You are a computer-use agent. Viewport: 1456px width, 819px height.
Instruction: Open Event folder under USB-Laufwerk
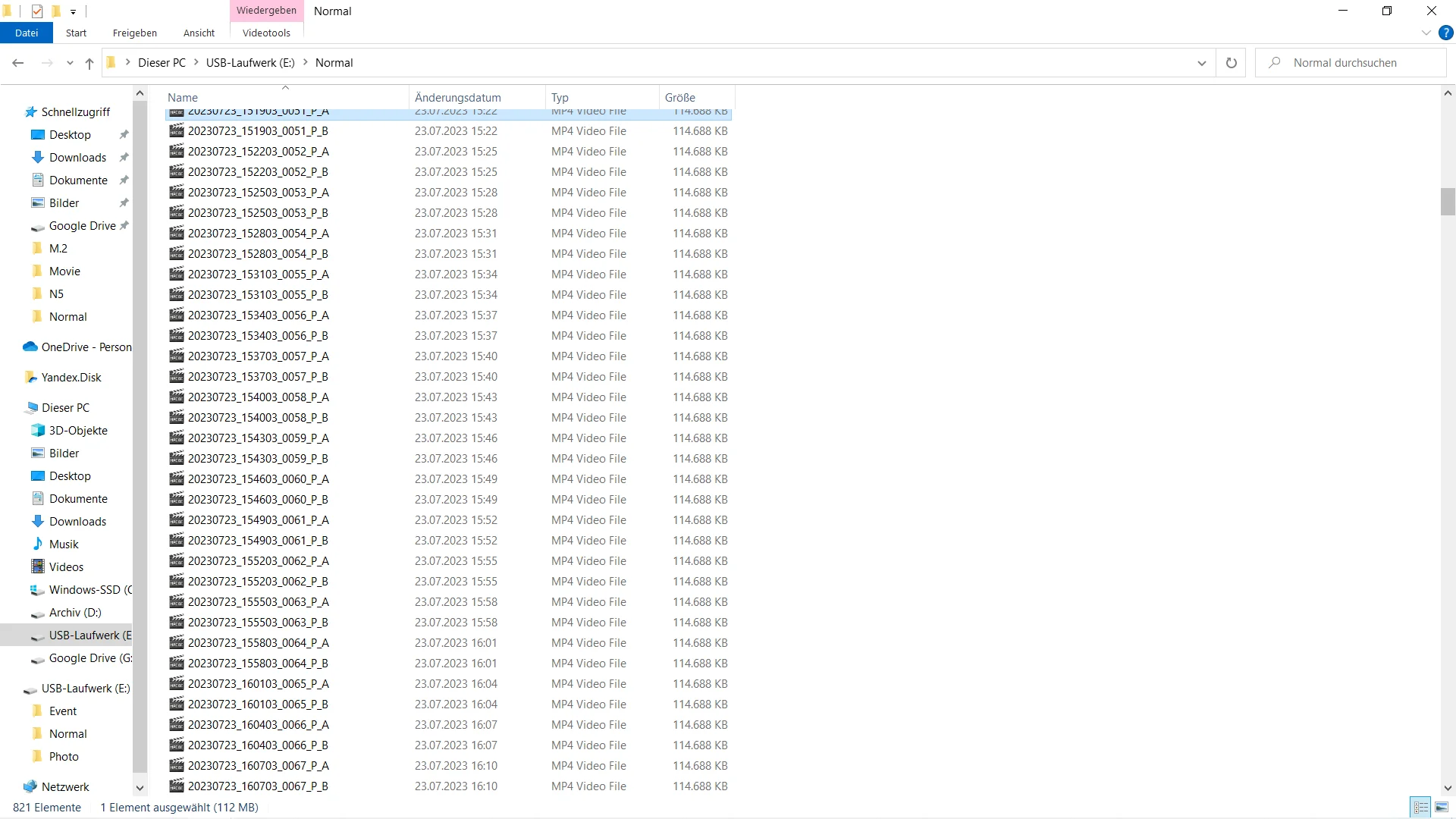[x=55, y=711]
